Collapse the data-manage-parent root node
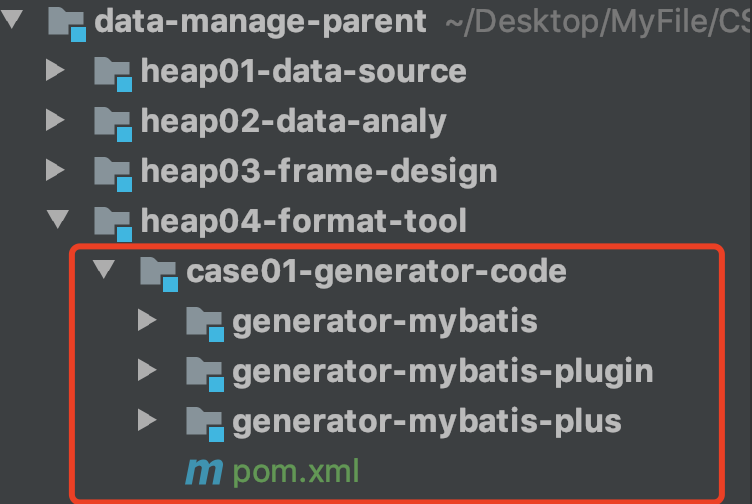This screenshot has height=504, width=752. 12,19
